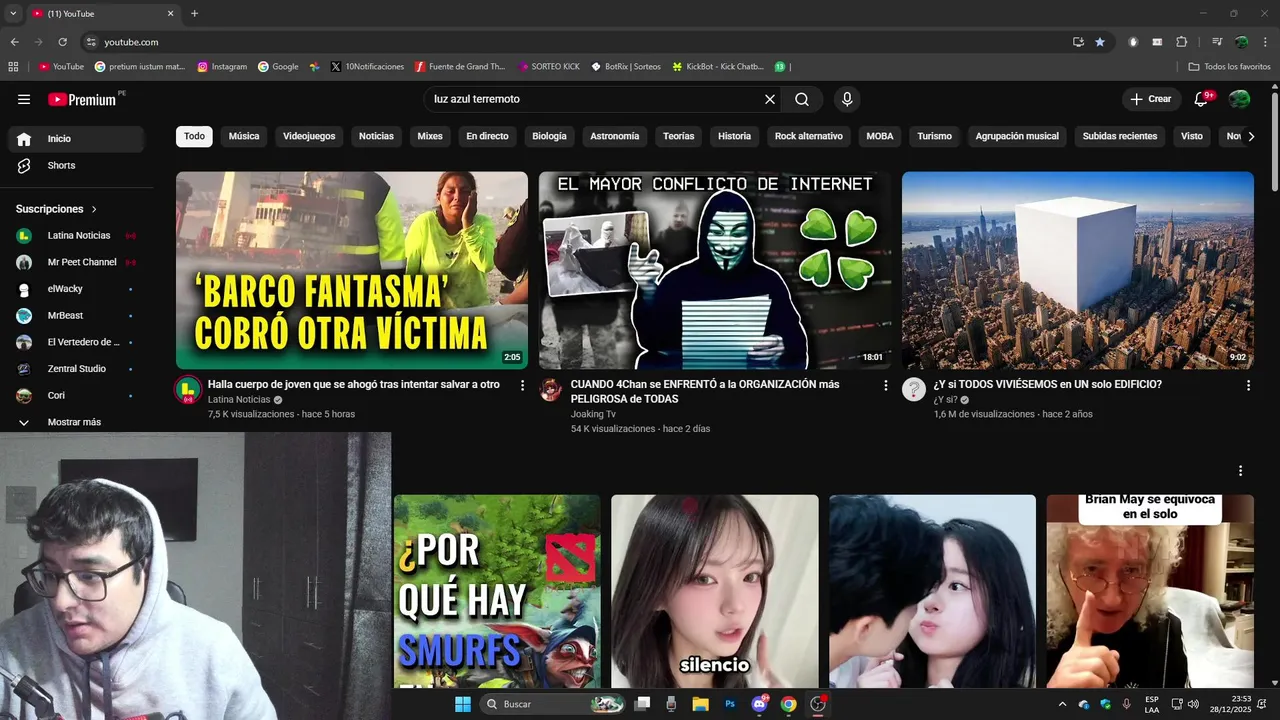Select the MOBA filter chip

click(880, 136)
